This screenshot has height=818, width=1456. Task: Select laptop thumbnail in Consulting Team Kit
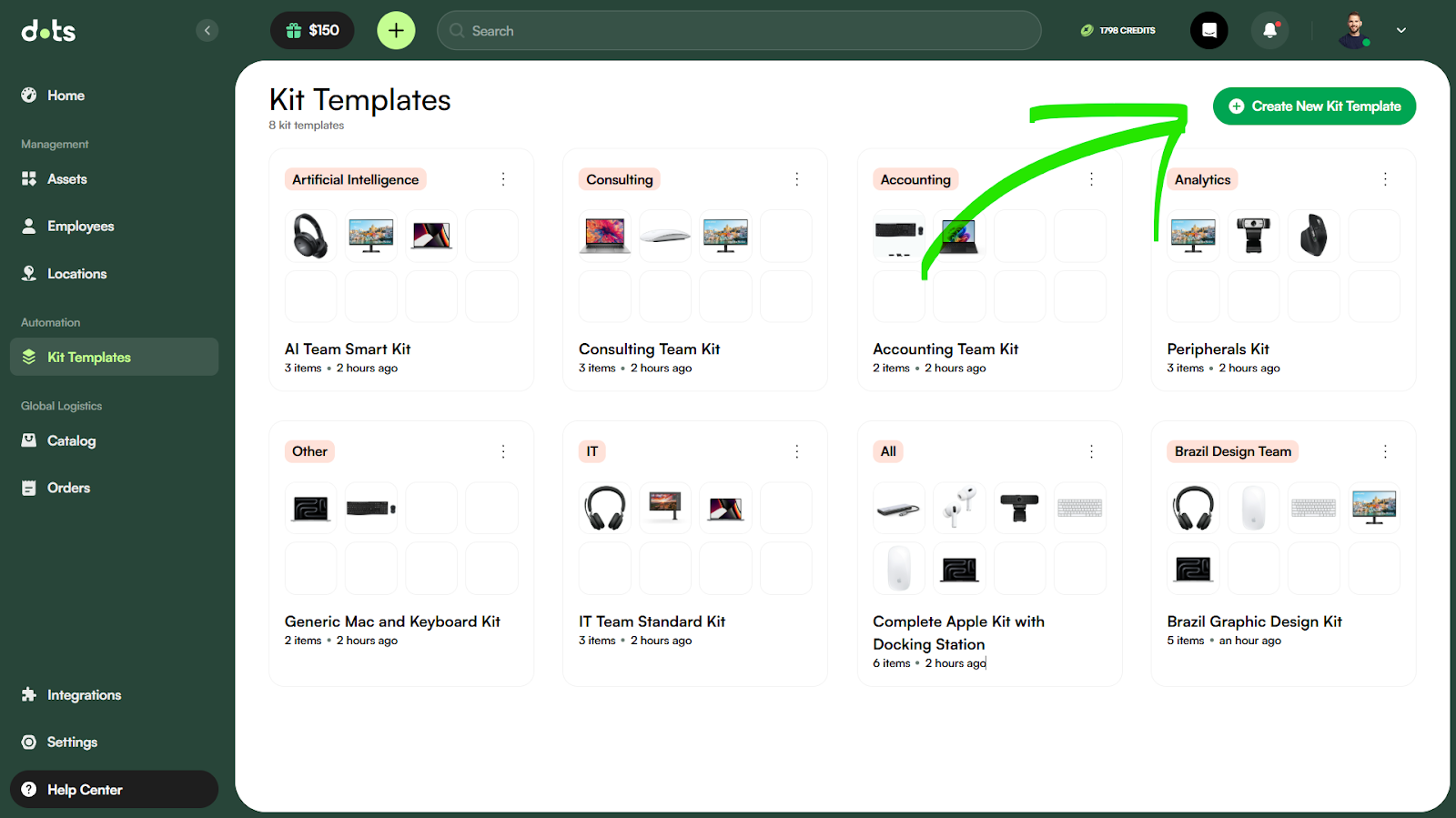pos(605,236)
